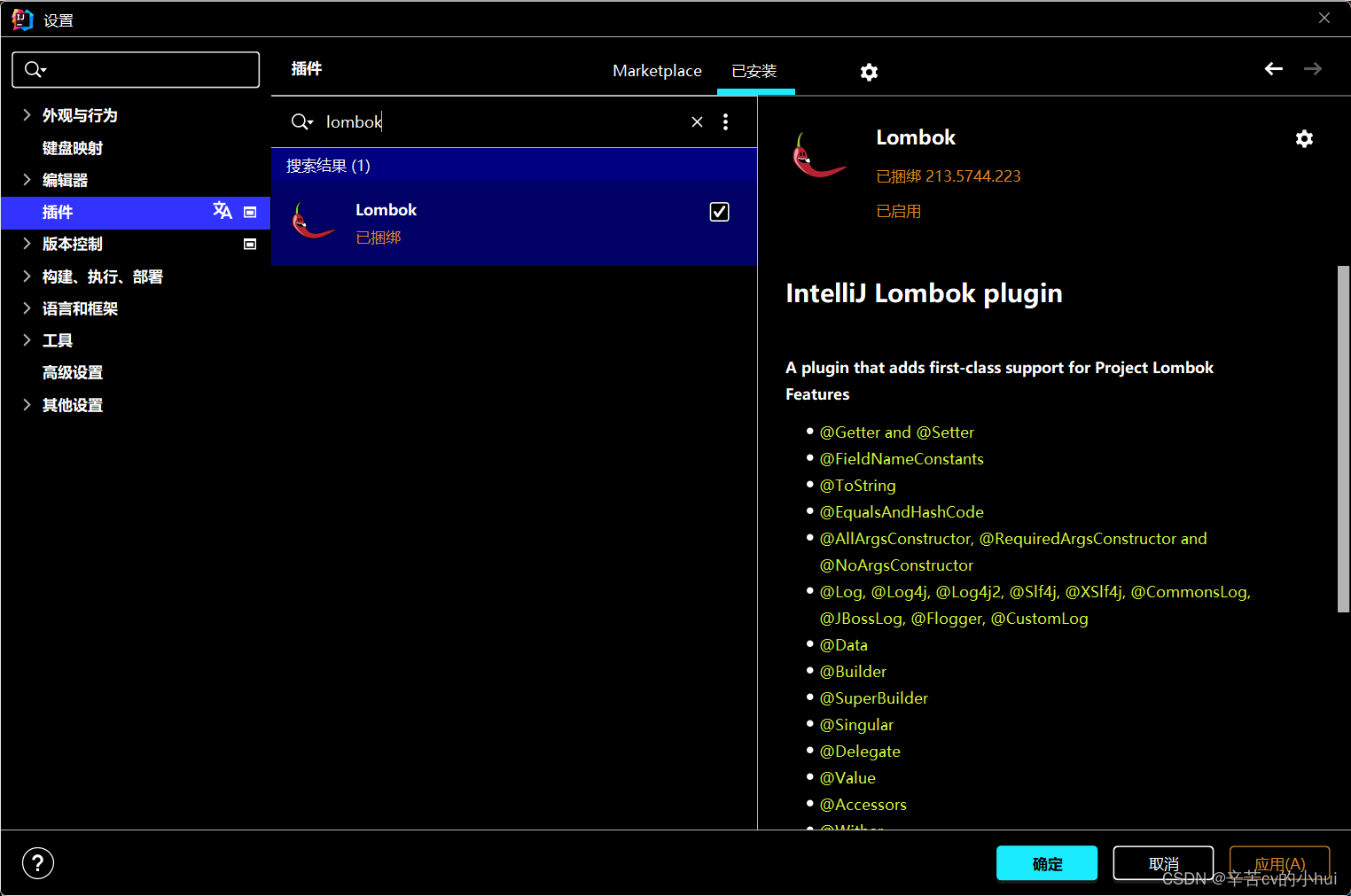
Task: Click the help question mark button
Action: coord(37,862)
